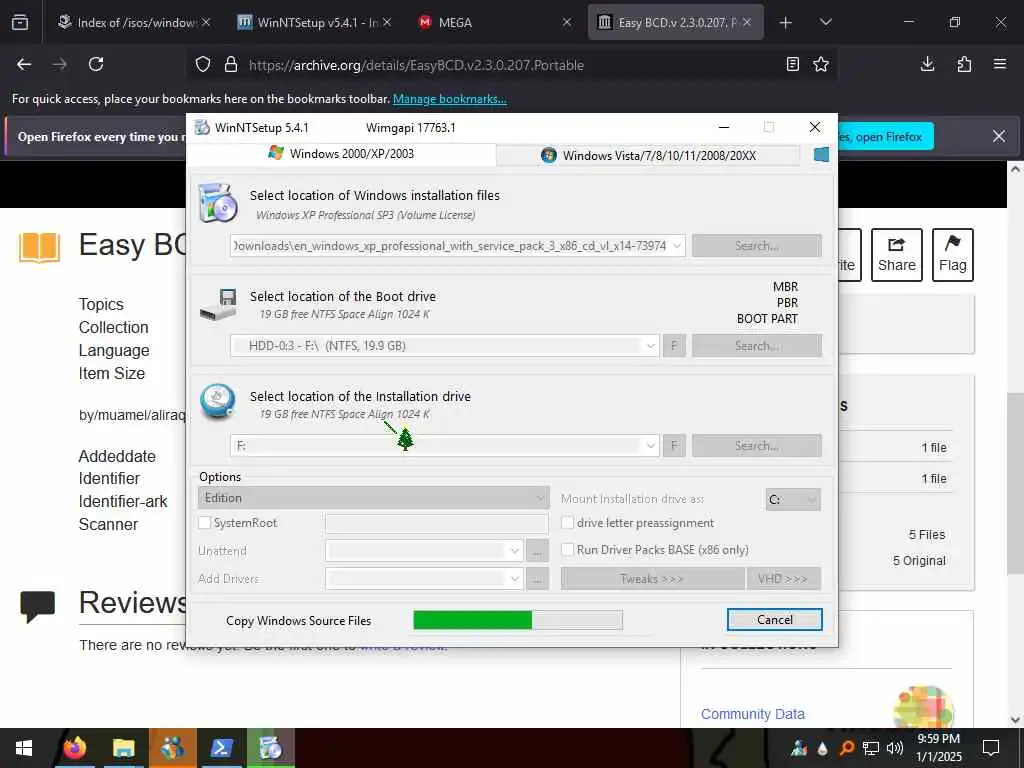Select the Easy BCD.v 2.3.0.207 browser tab
1024x768 pixels.
pos(675,22)
